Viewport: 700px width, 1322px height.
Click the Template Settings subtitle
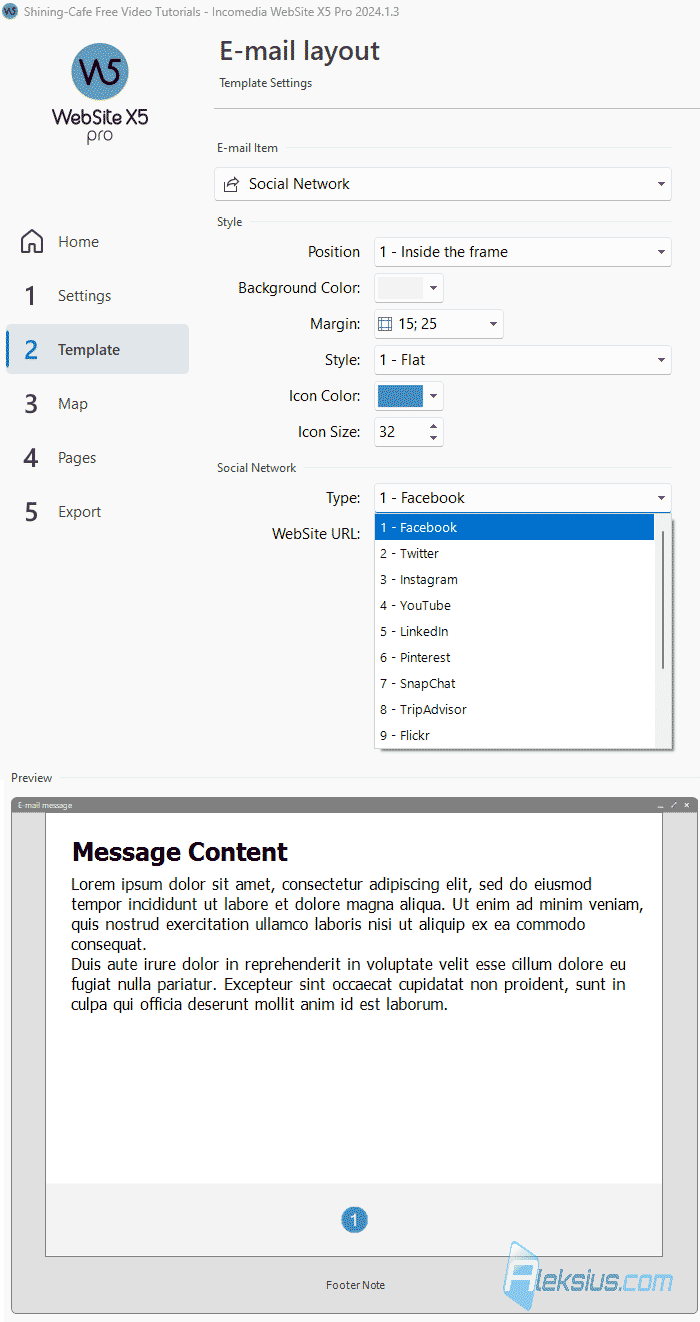[266, 83]
